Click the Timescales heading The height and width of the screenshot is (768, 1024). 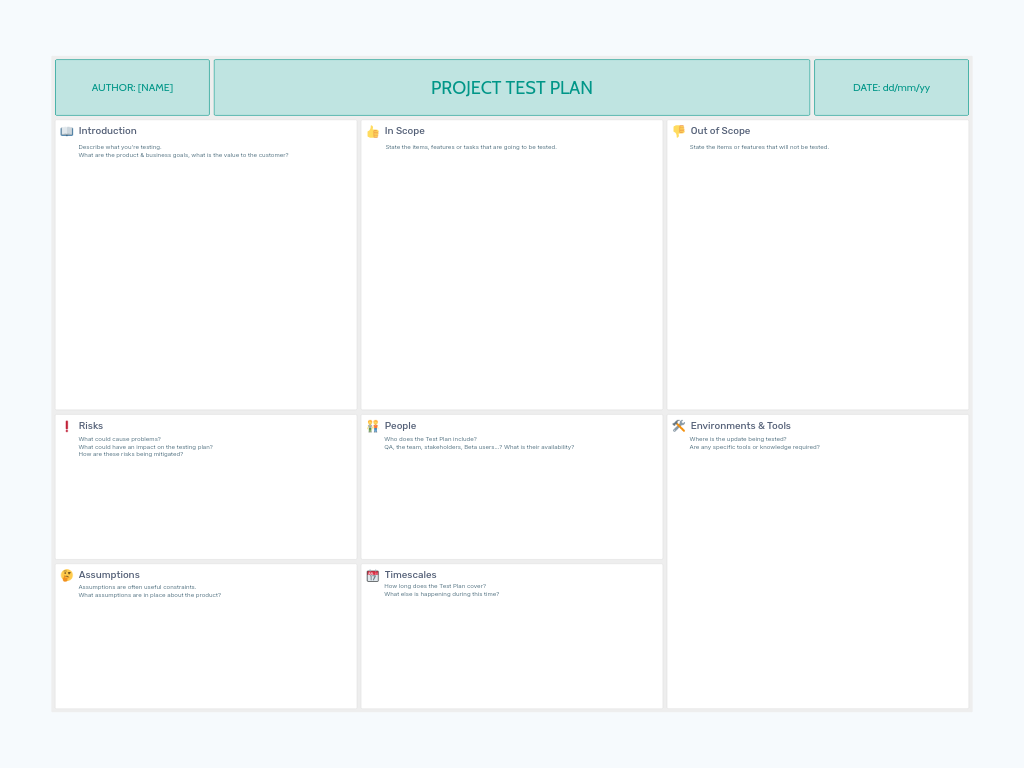pyautogui.click(x=411, y=575)
